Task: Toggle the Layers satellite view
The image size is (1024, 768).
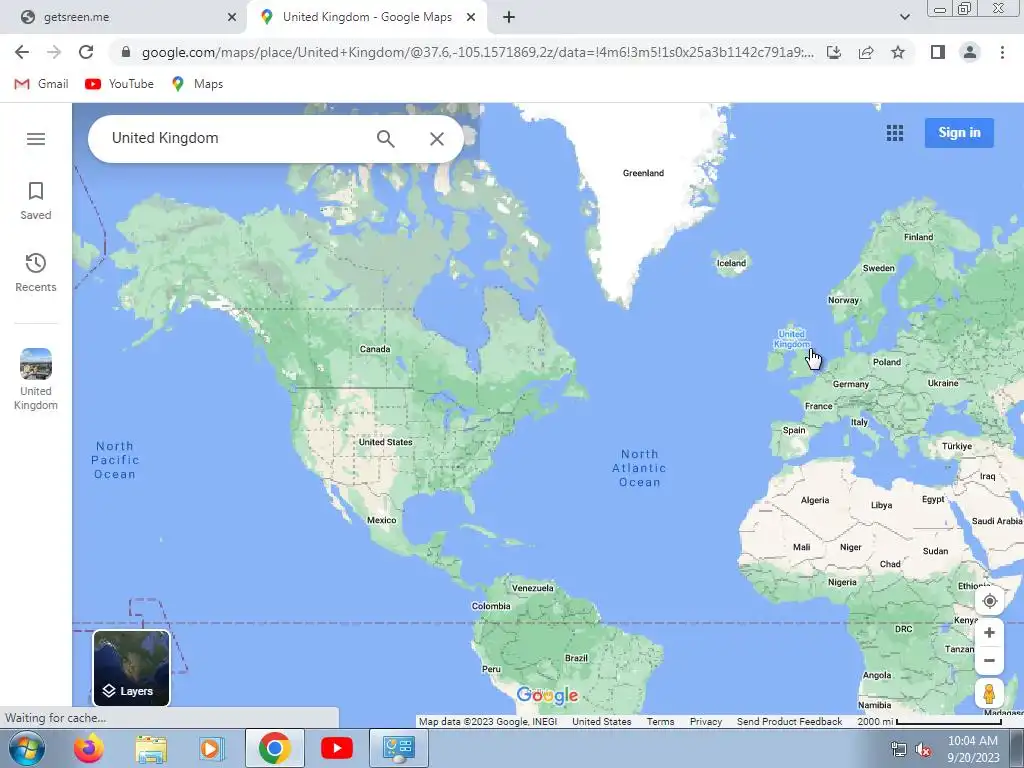Action: 131,668
